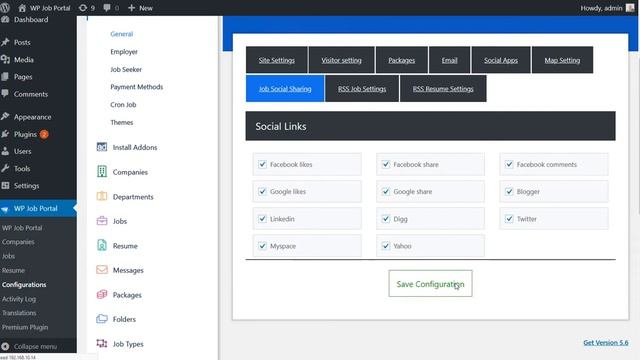Click the Tools wrench icon
Screen dimensions: 640x360
click(x=5, y=168)
